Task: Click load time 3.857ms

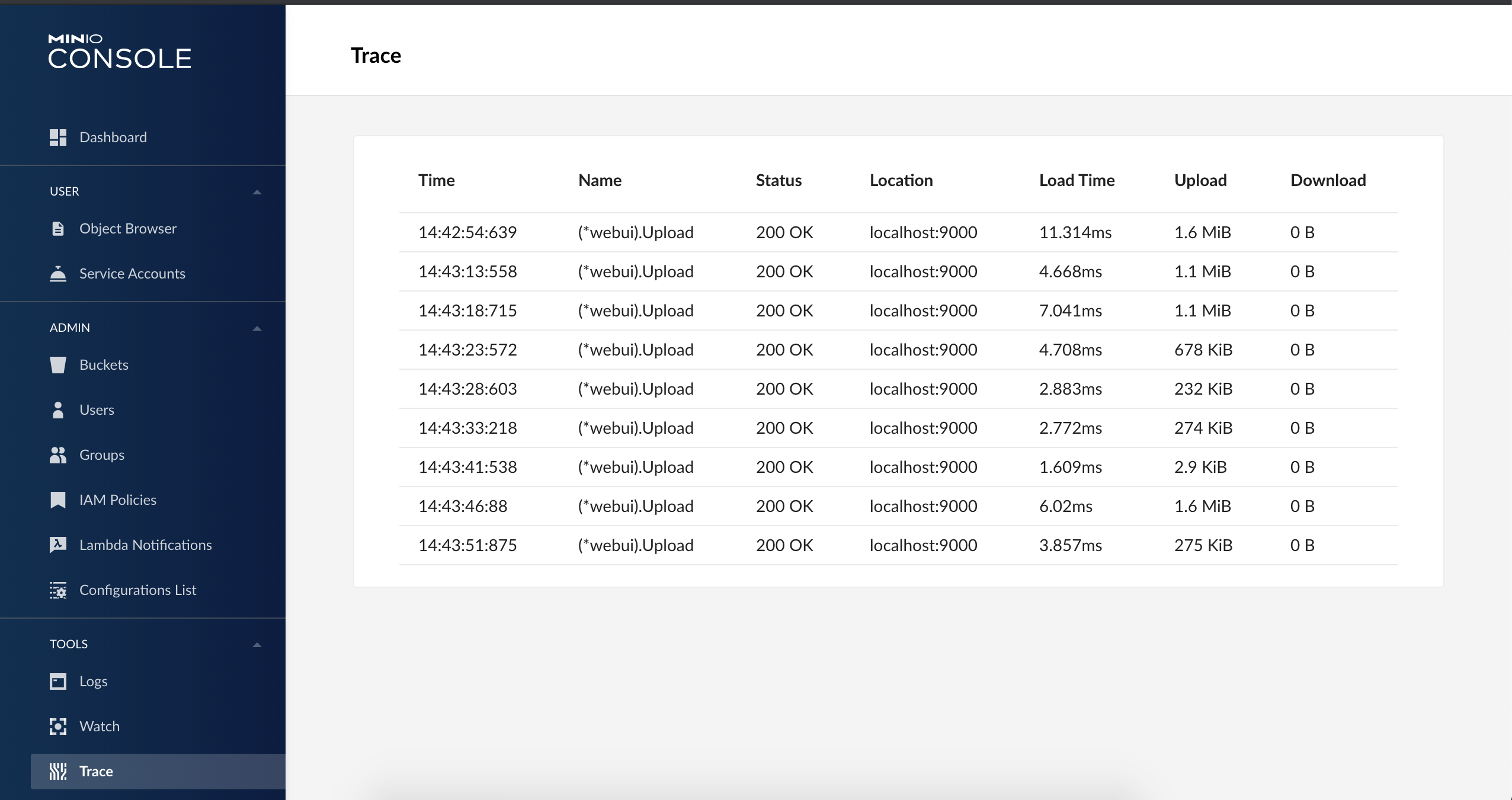Action: tap(1071, 545)
